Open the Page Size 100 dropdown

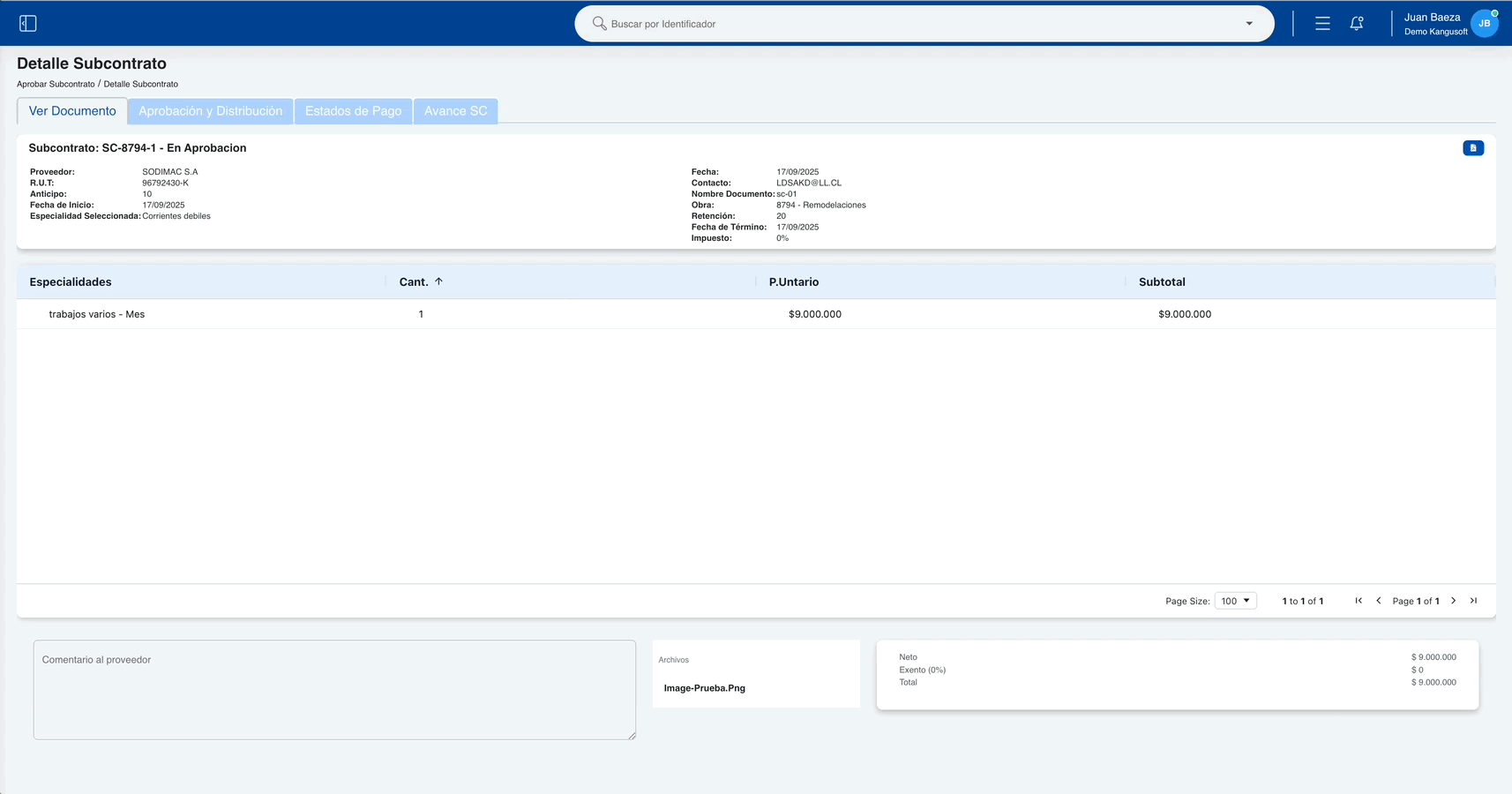click(x=1235, y=601)
